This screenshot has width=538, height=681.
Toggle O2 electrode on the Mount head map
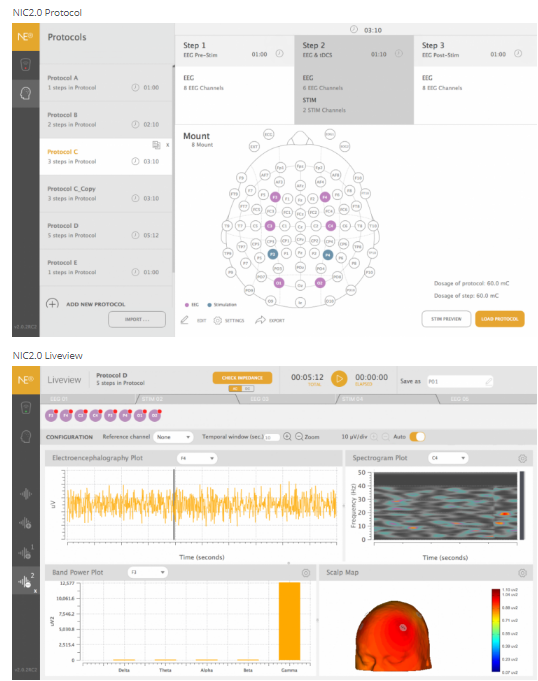320,283
